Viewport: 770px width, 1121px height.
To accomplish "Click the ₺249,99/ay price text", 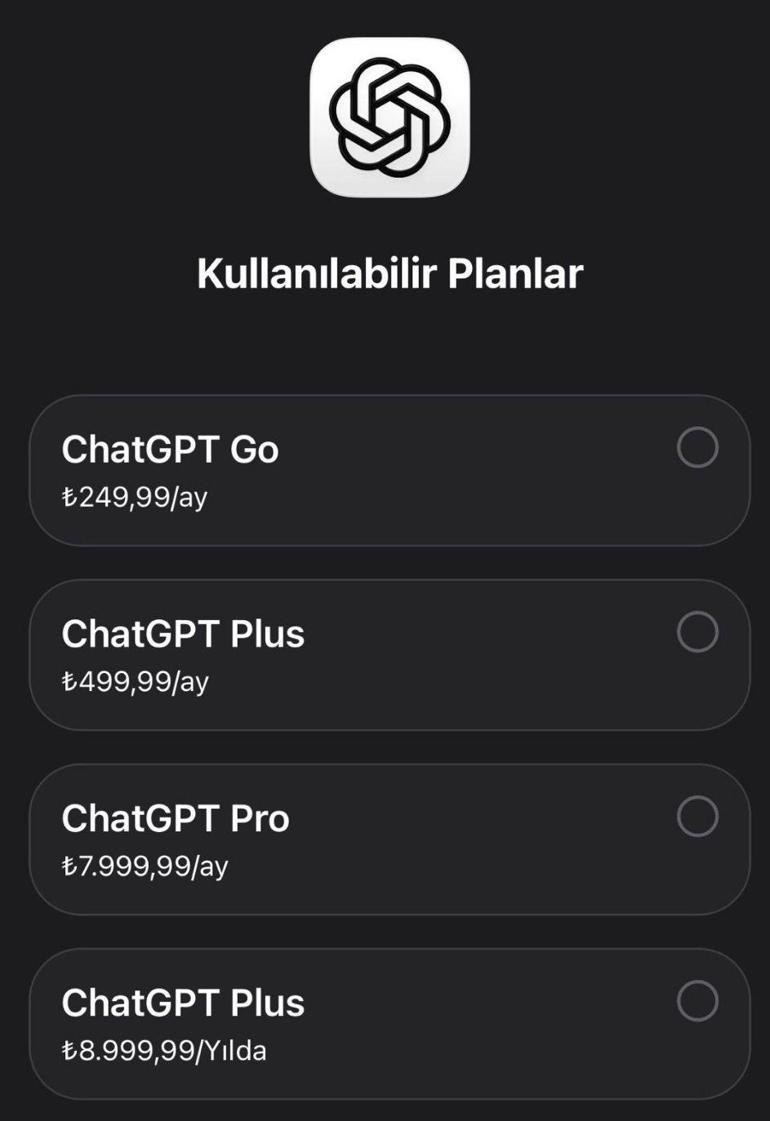I will tap(134, 497).
